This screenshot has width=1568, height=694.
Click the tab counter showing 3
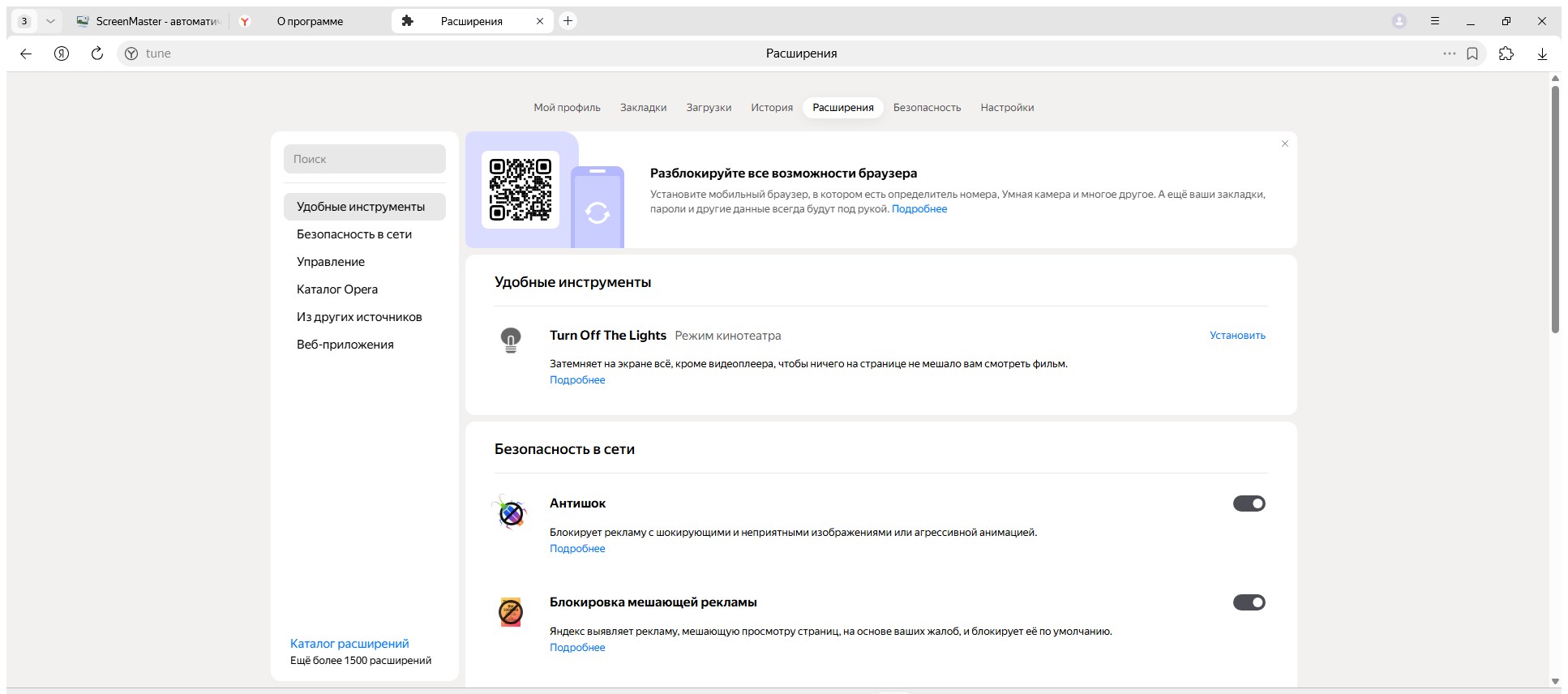[24, 21]
